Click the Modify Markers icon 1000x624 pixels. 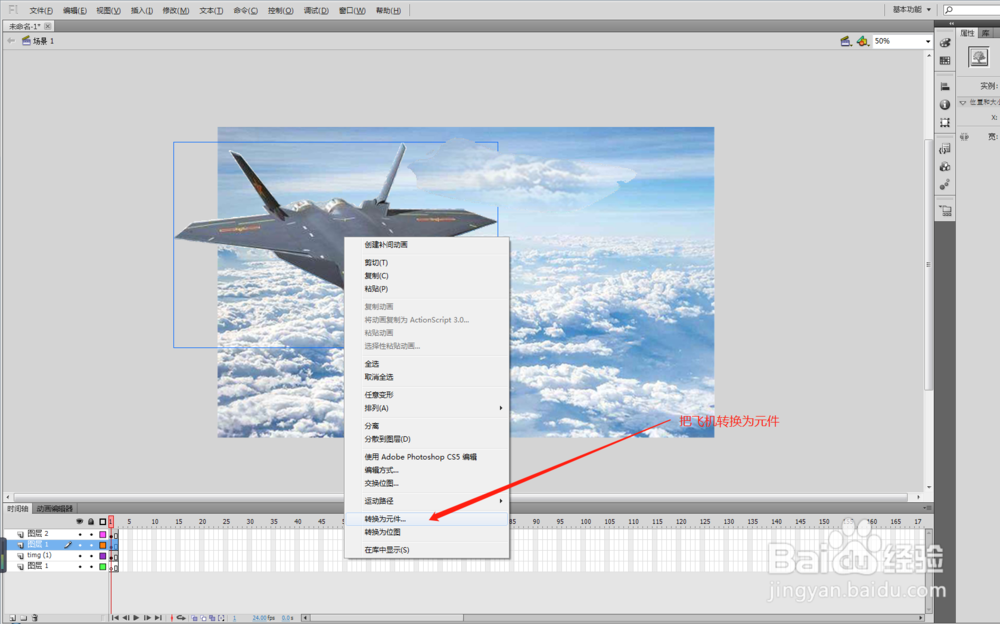[221, 618]
